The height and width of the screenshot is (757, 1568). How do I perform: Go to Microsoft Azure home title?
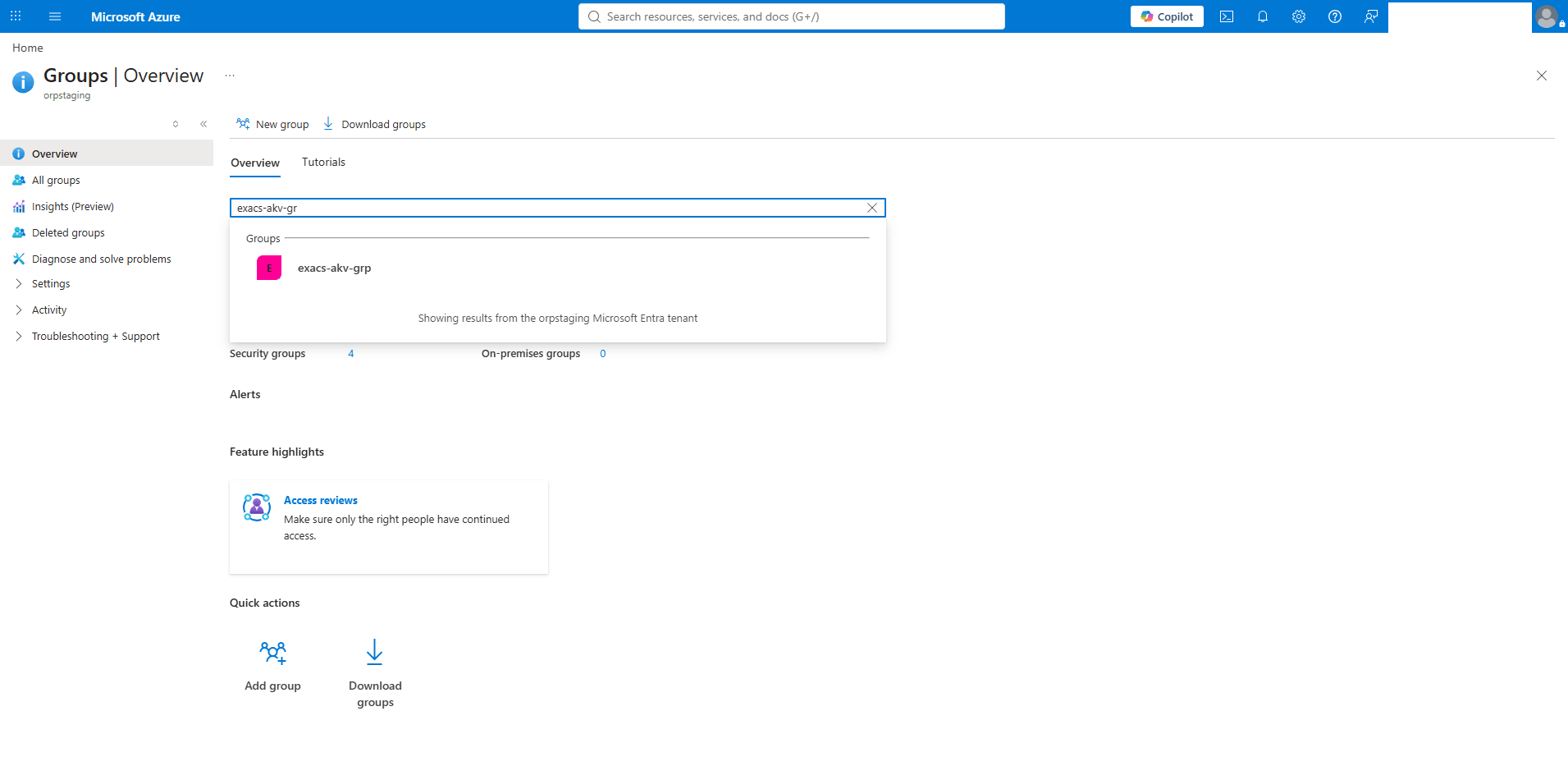[135, 16]
